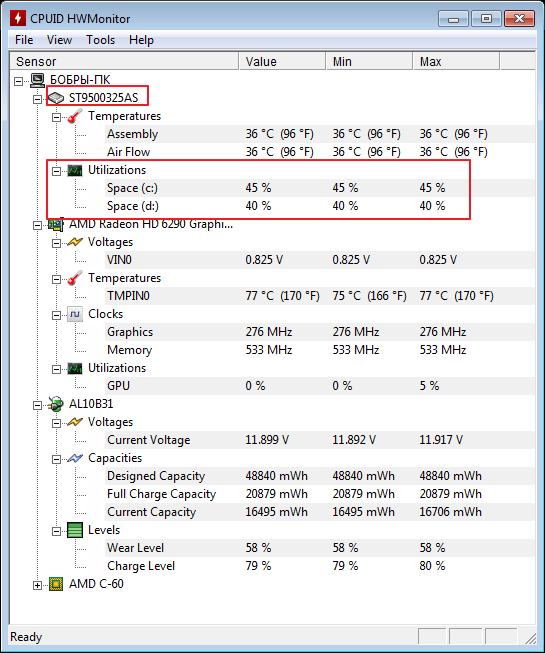Click the battery plug icon for AL10B31
Image resolution: width=545 pixels, height=653 pixels.
pos(56,404)
